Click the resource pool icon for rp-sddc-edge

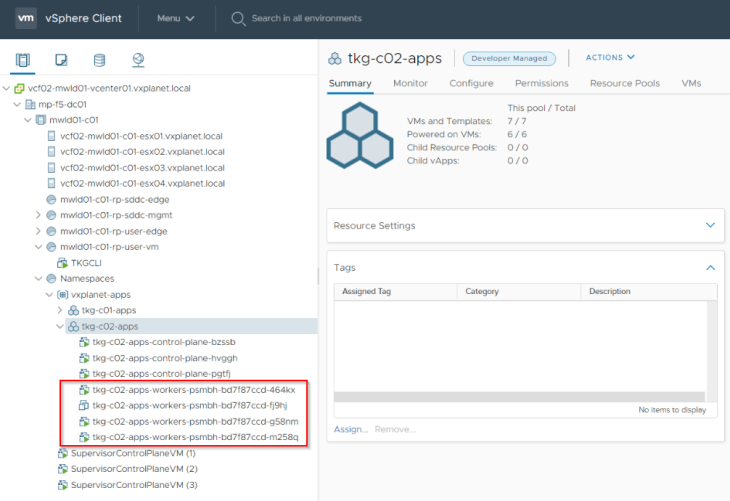click(x=52, y=199)
